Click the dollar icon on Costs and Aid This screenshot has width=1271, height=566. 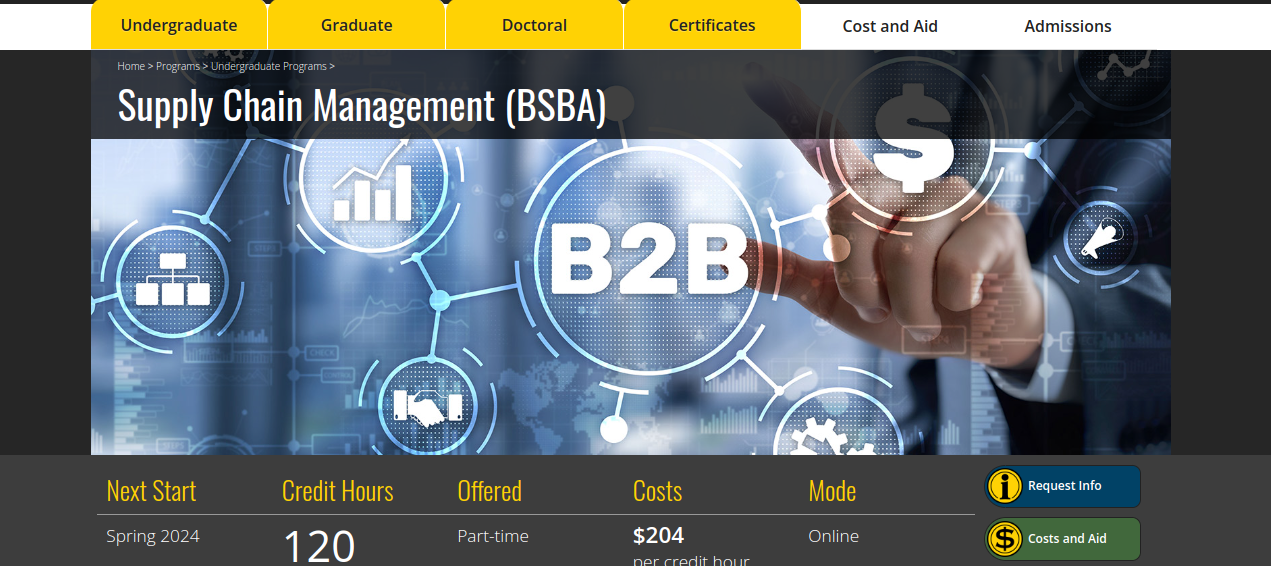point(1005,539)
